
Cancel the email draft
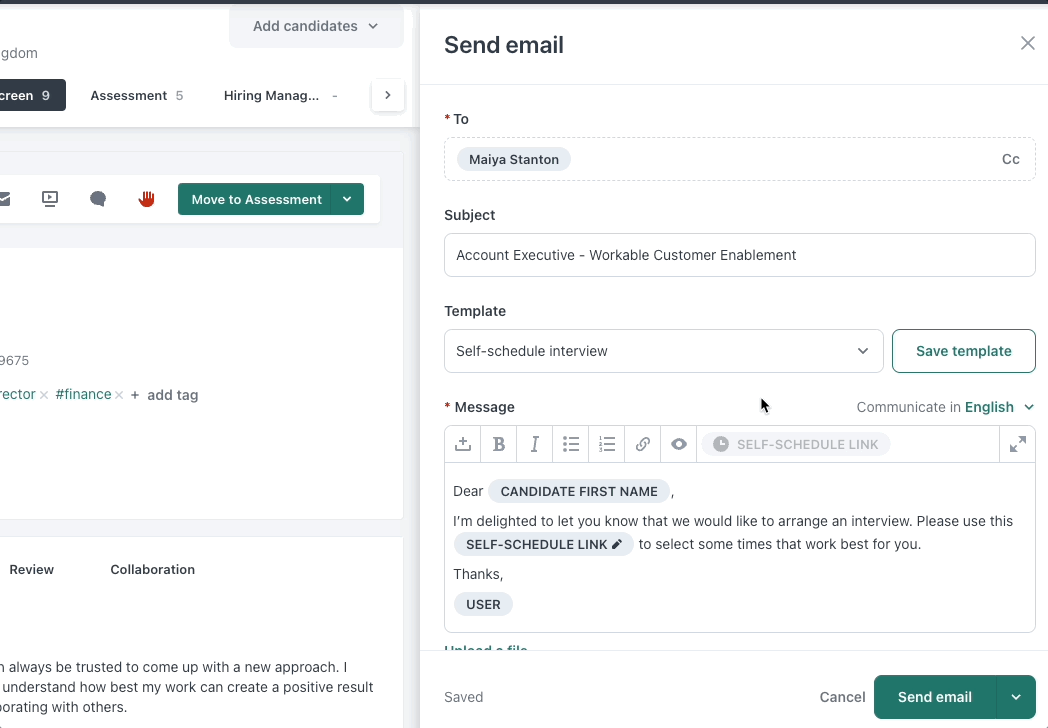coord(842,697)
